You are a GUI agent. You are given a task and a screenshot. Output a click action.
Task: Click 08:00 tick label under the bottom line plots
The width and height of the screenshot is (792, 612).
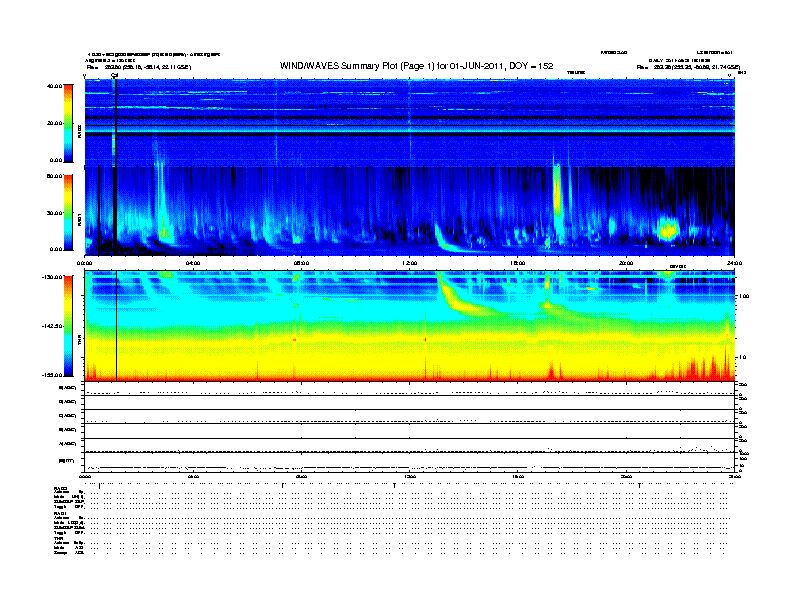pos(301,477)
